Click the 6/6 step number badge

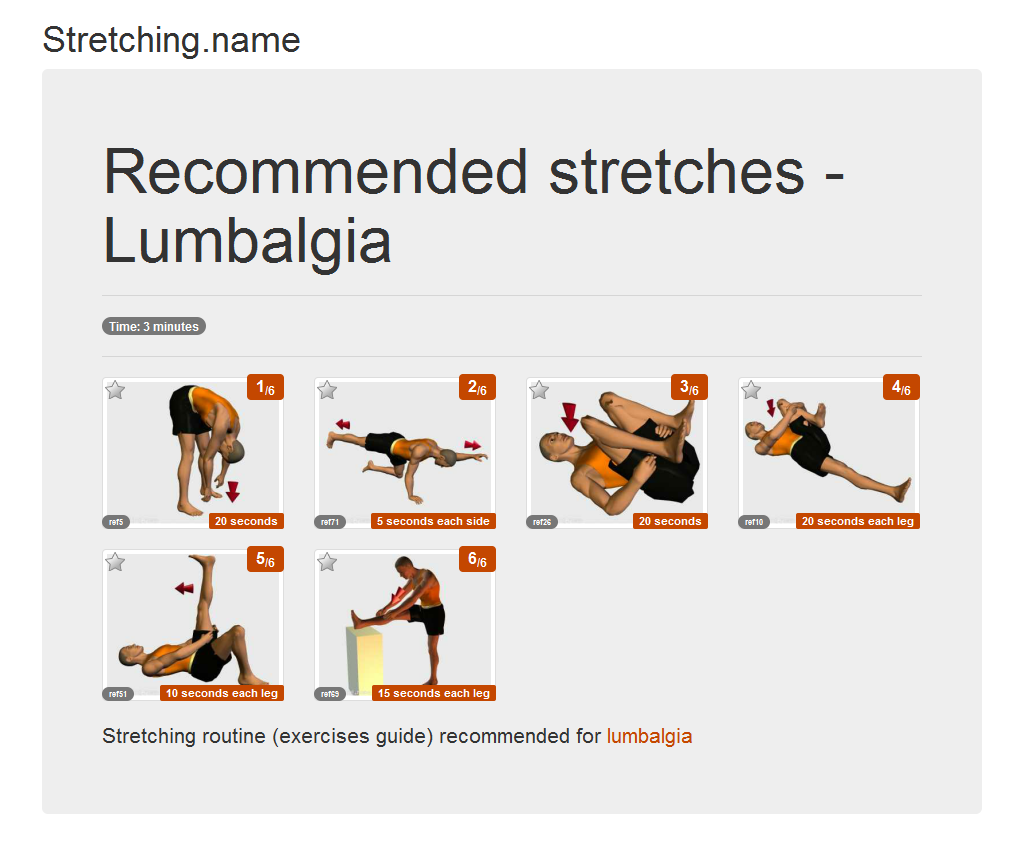pyautogui.click(x=477, y=560)
